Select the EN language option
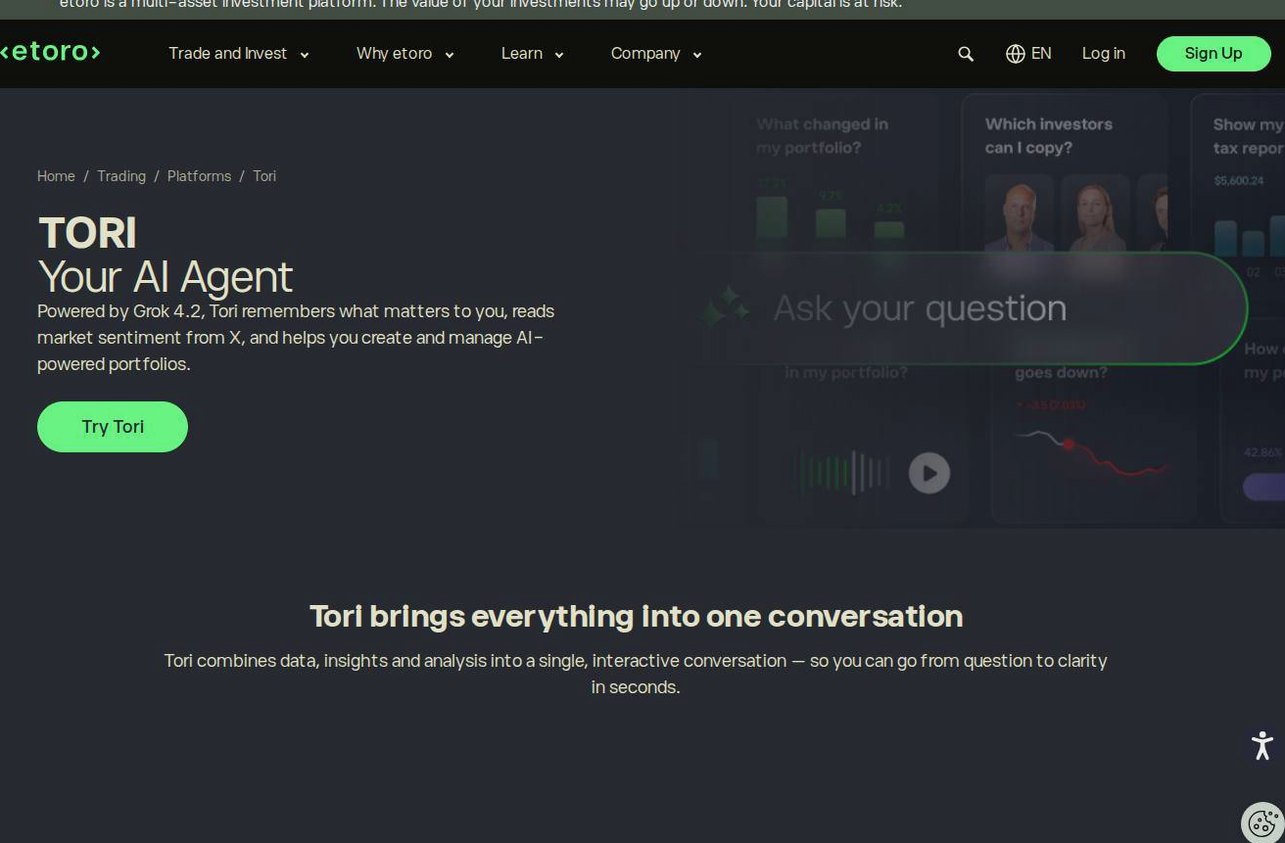The image size is (1285, 843). [1041, 54]
